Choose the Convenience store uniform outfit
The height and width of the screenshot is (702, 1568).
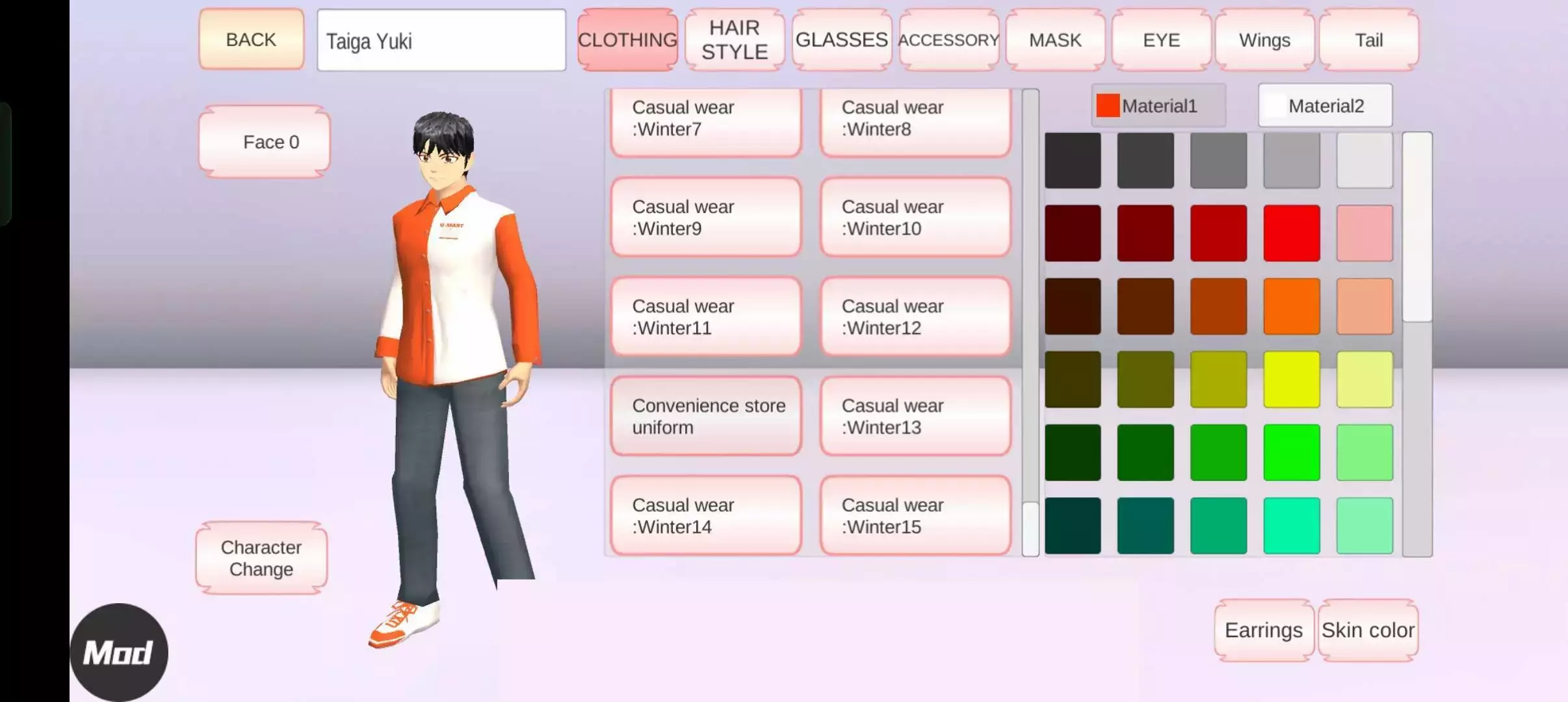(706, 416)
